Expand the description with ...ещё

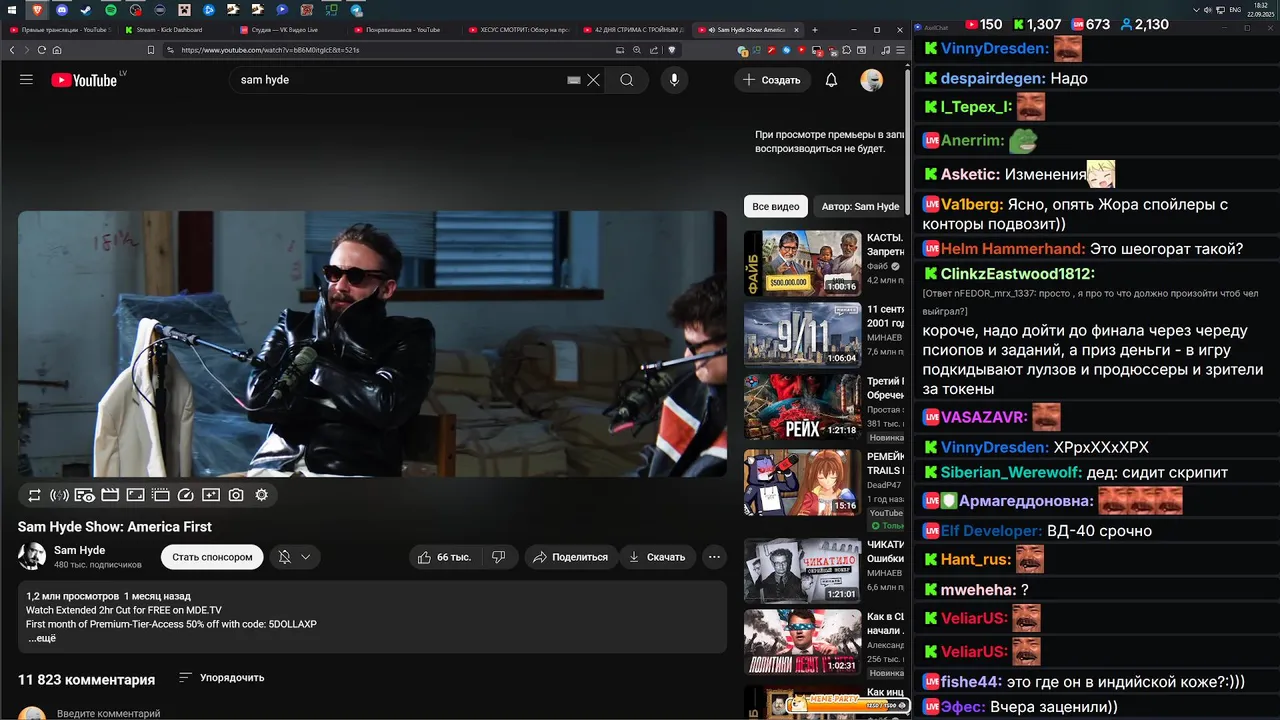point(42,638)
